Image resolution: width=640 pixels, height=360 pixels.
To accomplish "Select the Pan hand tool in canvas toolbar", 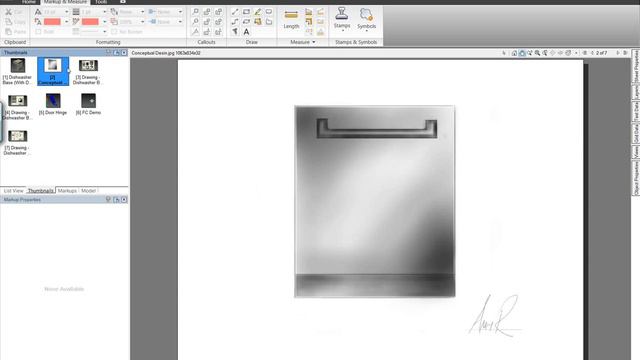I will point(522,53).
